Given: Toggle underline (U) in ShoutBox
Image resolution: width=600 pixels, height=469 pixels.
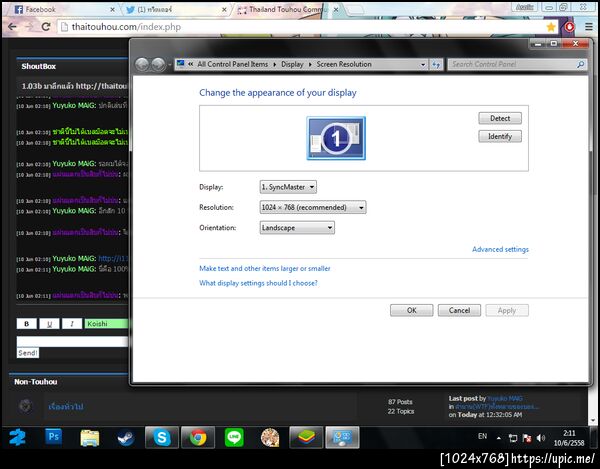Looking at the screenshot, I should click(49, 324).
